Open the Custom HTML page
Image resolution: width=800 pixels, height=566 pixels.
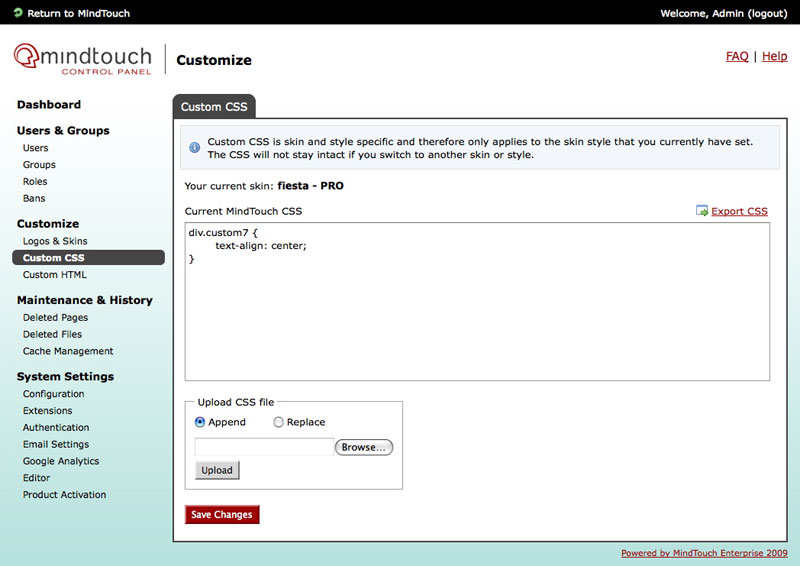coord(55,275)
